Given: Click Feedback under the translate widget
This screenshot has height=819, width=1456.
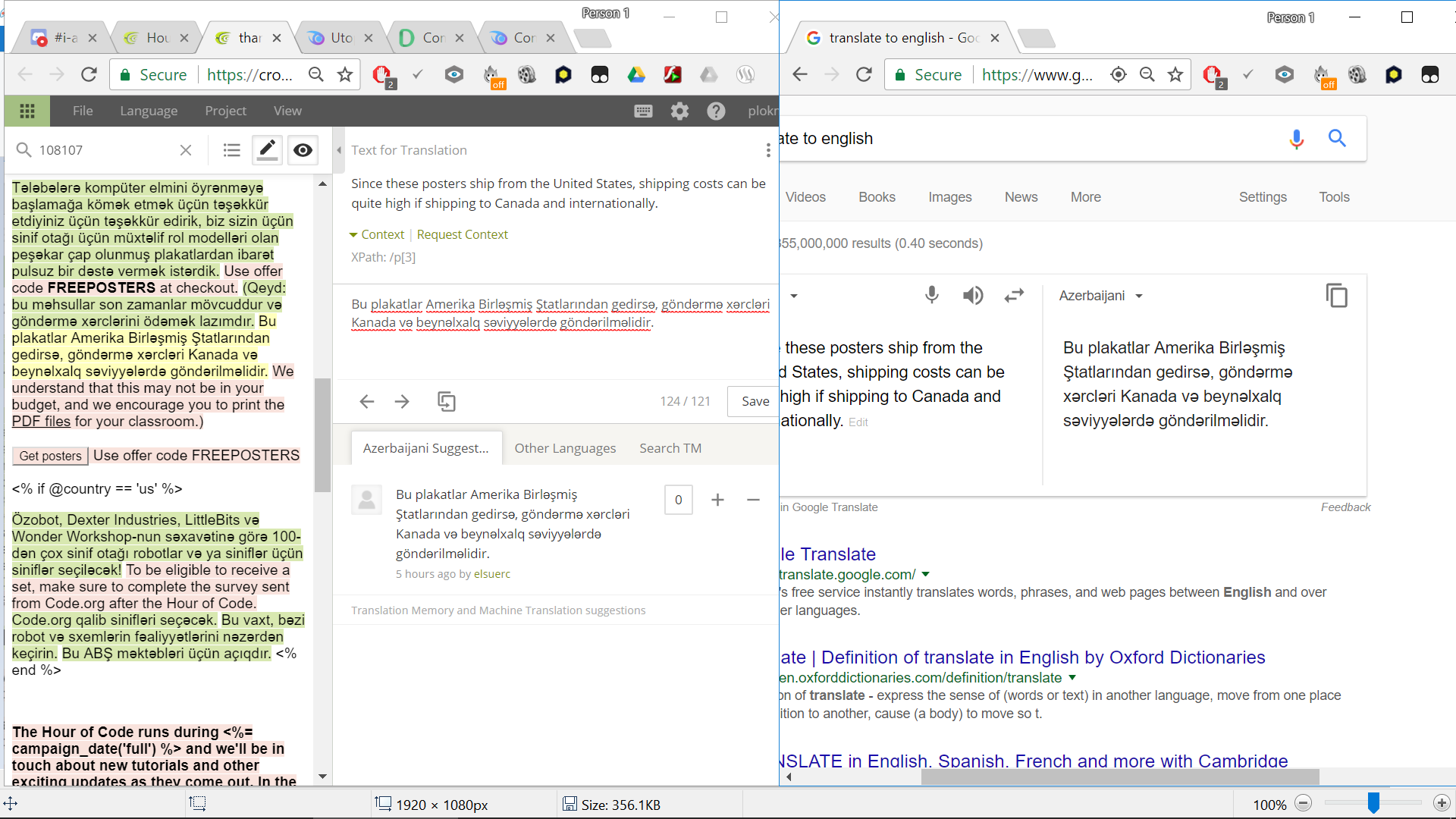Looking at the screenshot, I should point(1345,507).
